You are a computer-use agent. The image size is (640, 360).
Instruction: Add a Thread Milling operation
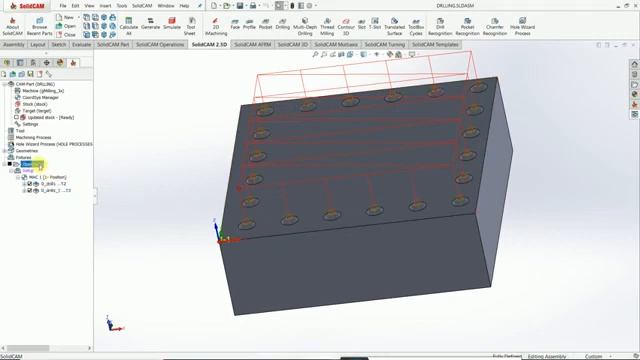click(327, 27)
